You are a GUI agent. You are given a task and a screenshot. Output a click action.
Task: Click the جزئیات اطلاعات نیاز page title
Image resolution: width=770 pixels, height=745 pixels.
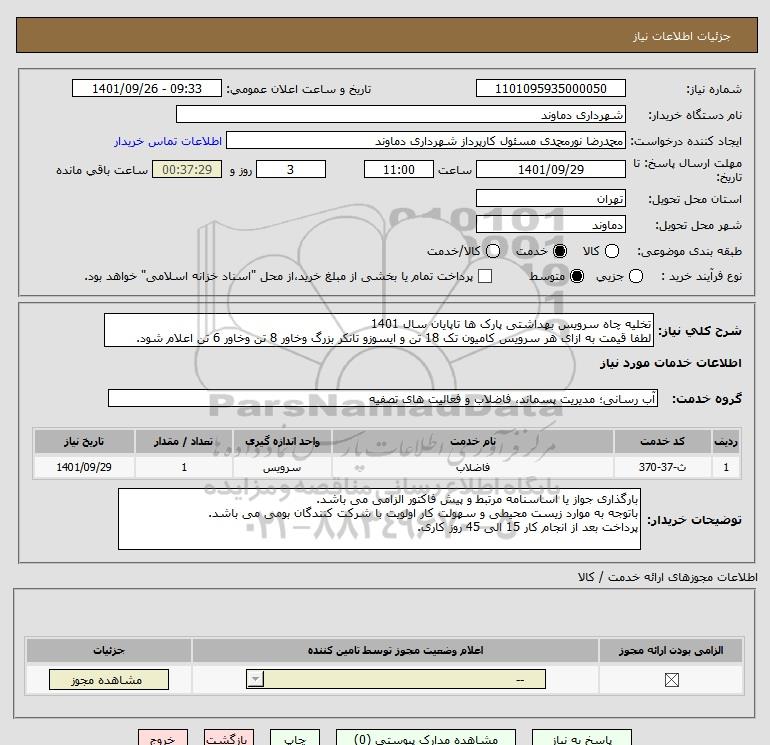coord(682,36)
